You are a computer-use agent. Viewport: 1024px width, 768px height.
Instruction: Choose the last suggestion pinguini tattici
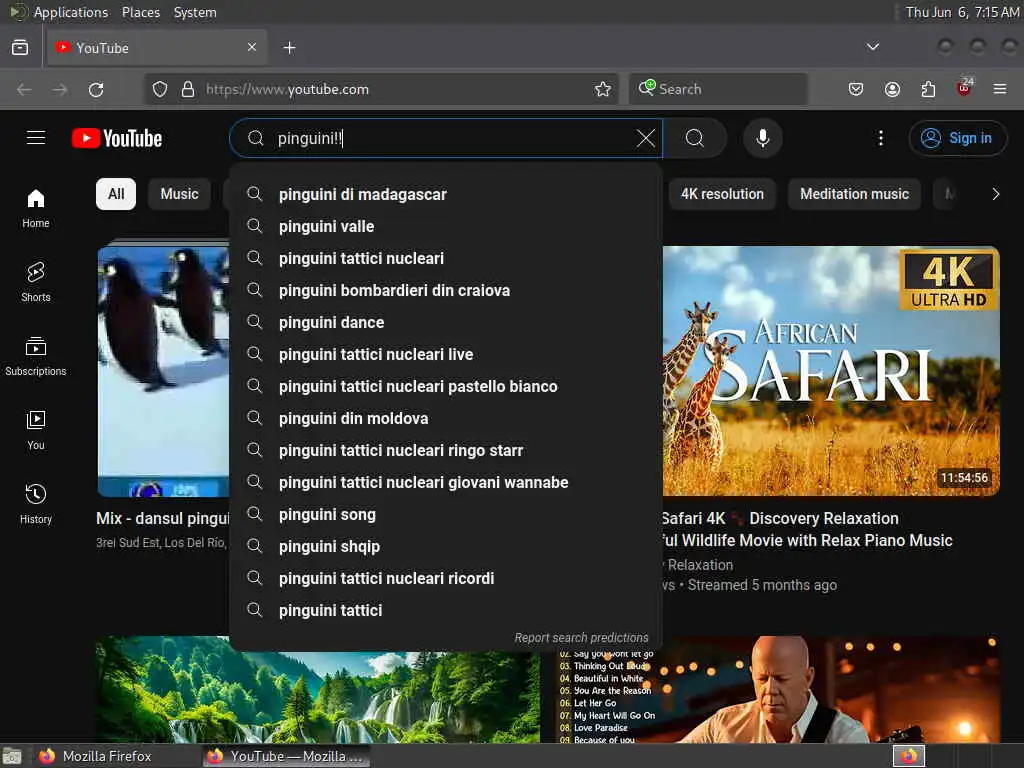point(446,610)
